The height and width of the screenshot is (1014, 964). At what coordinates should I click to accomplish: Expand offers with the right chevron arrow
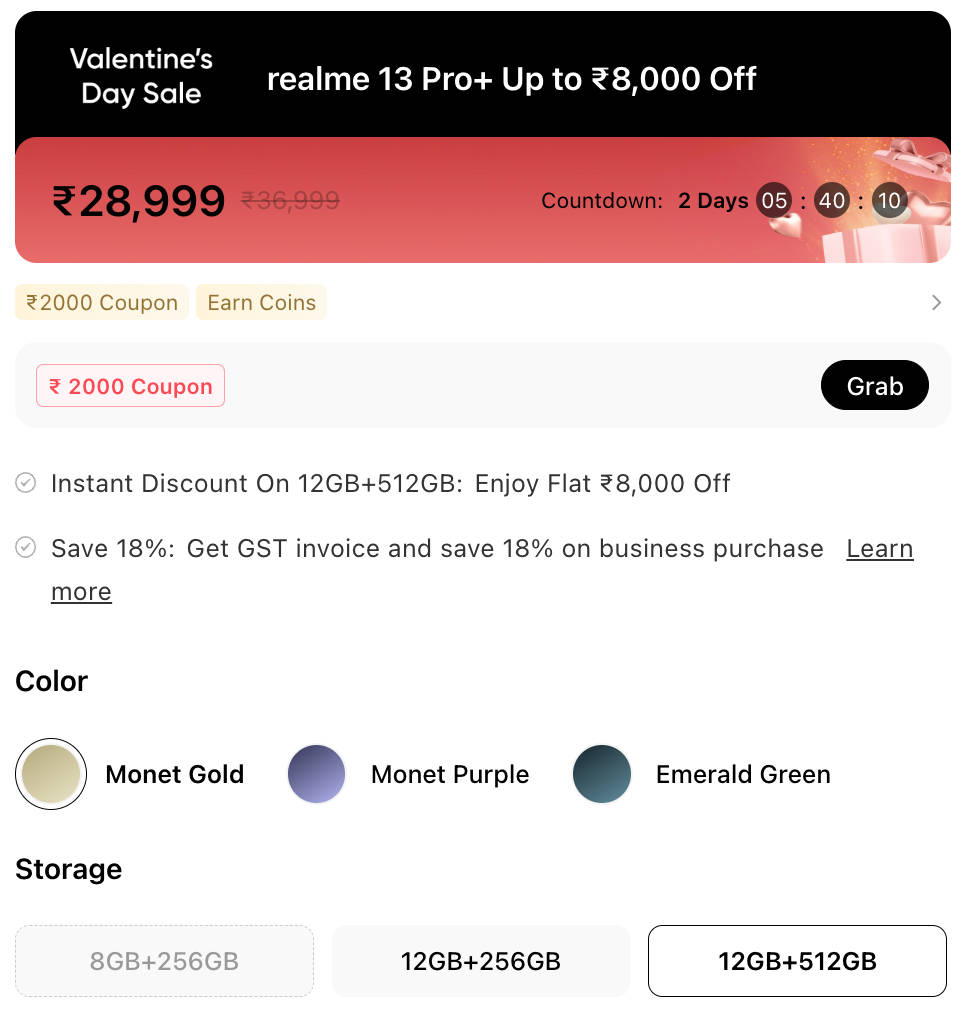[936, 302]
